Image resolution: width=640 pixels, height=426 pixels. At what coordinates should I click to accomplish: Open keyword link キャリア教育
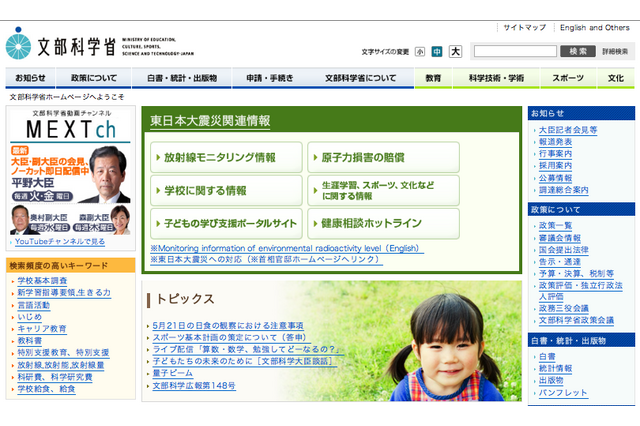point(42,328)
